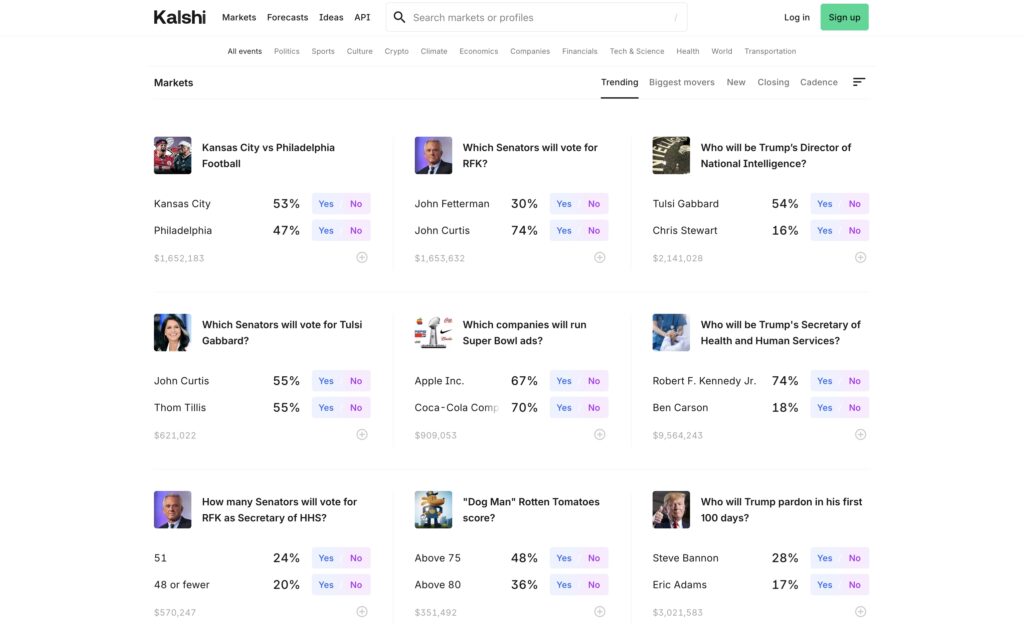The height and width of the screenshot is (631, 1024).
Task: Add Kansas City vs Philadelphia market via plus icon
Action: (362, 257)
